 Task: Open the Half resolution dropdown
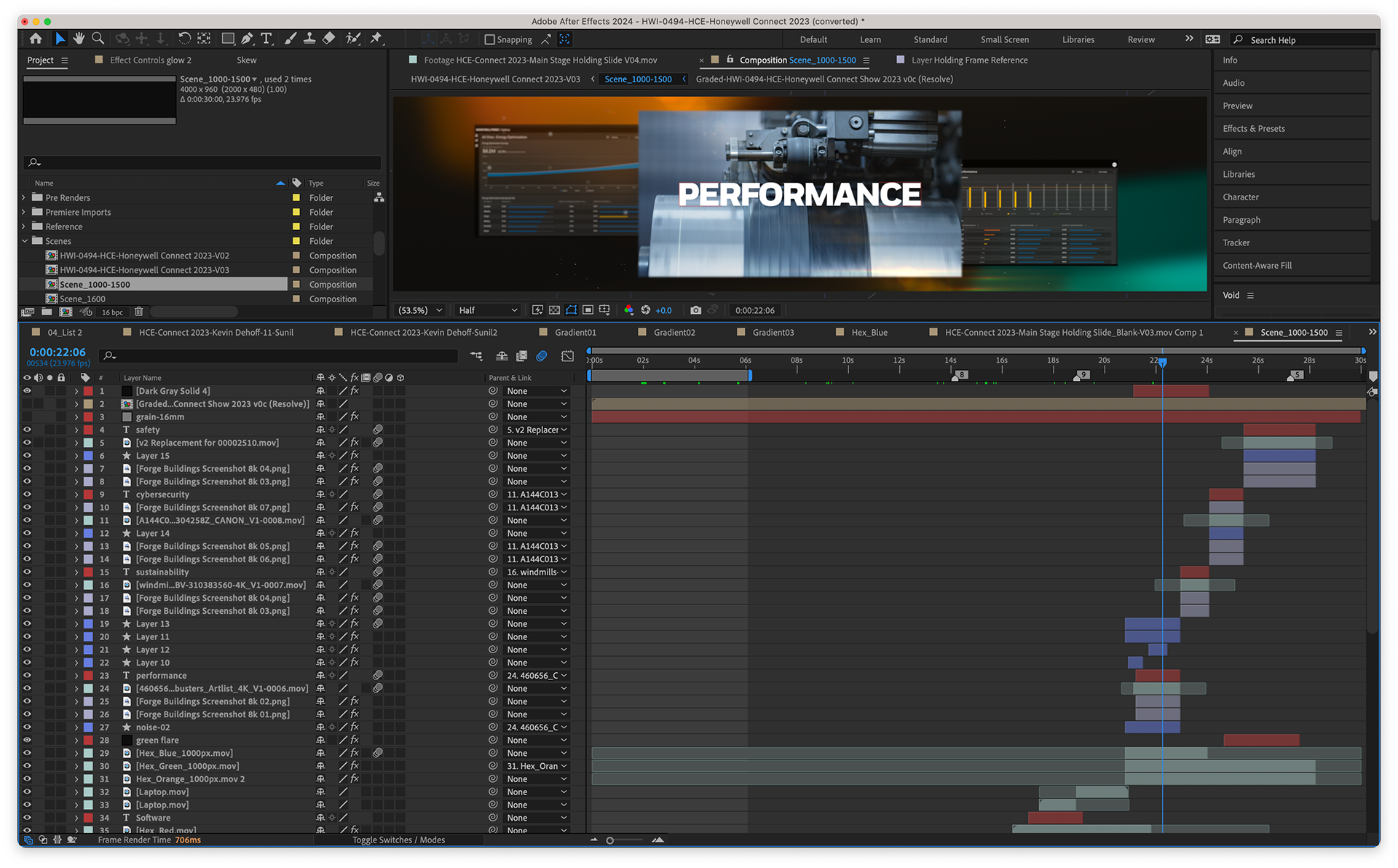[488, 310]
